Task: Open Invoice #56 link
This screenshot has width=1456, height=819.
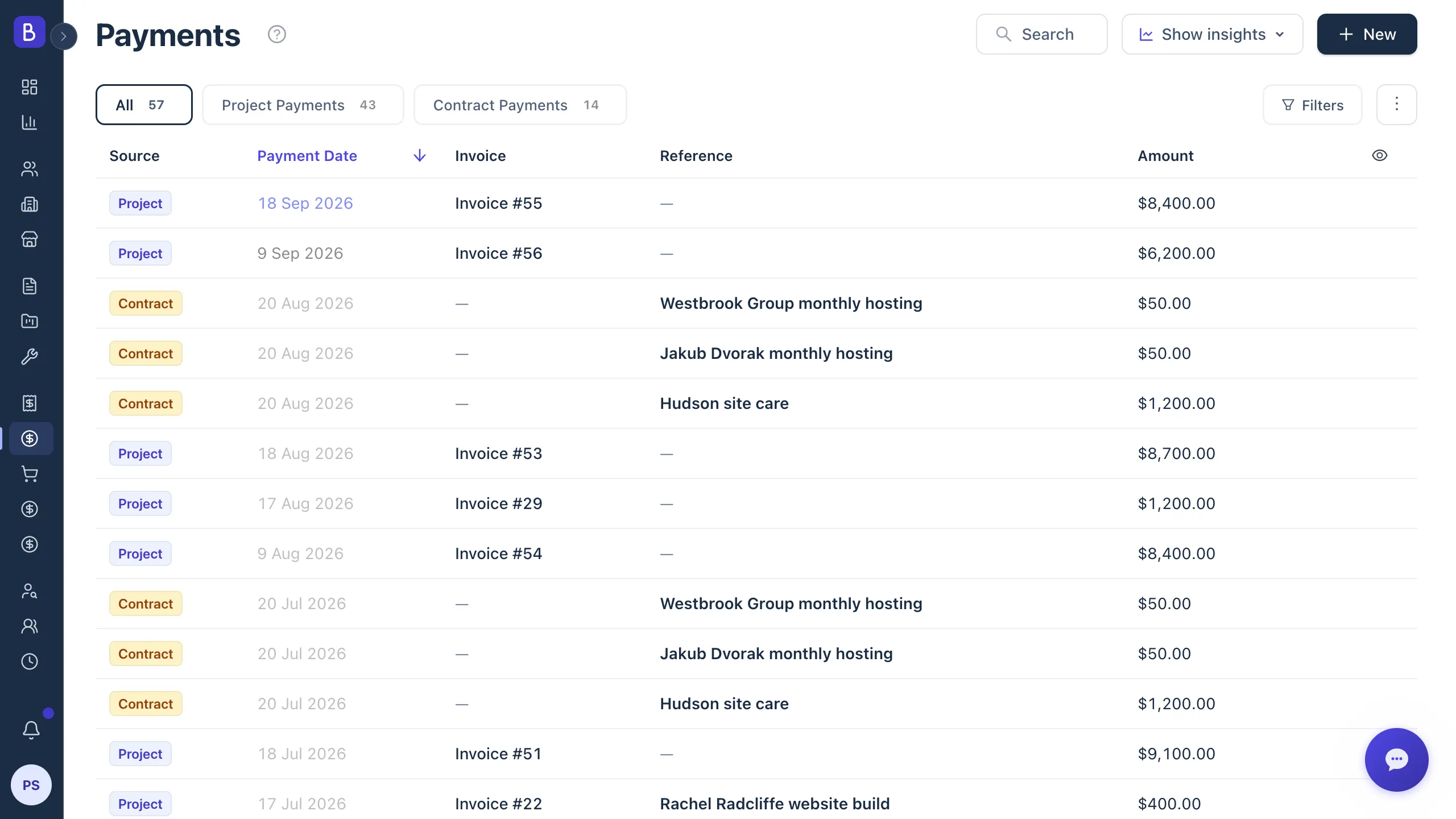Action: click(x=498, y=253)
